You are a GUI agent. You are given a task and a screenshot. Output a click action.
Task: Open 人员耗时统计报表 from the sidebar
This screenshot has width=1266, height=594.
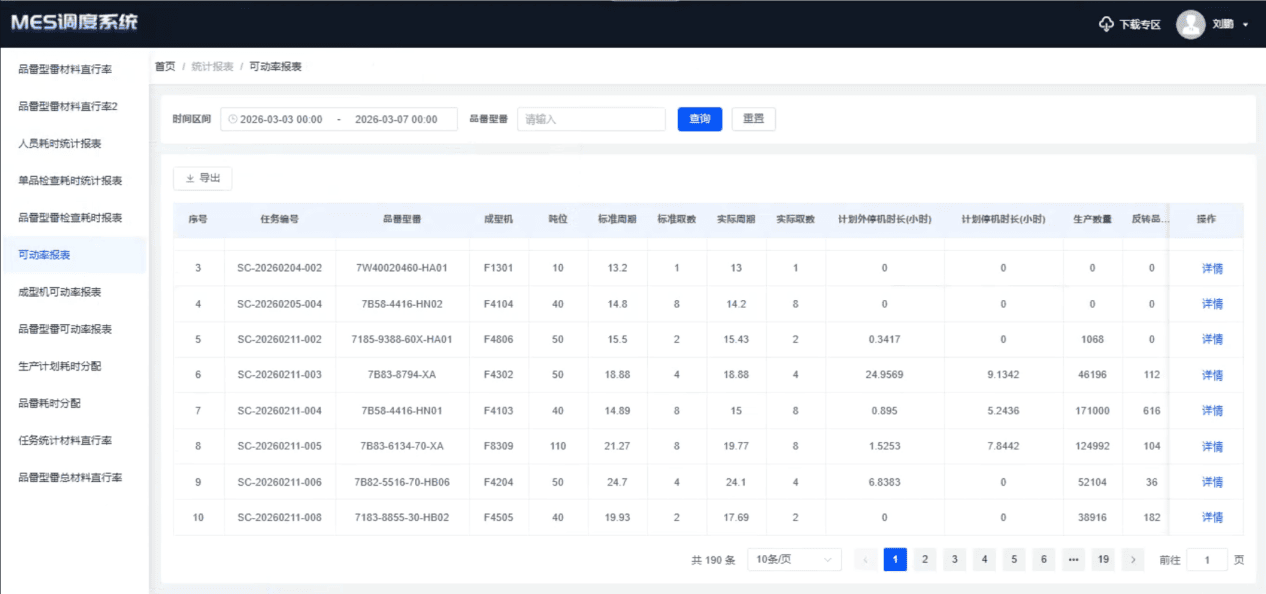pyautogui.click(x=70, y=143)
